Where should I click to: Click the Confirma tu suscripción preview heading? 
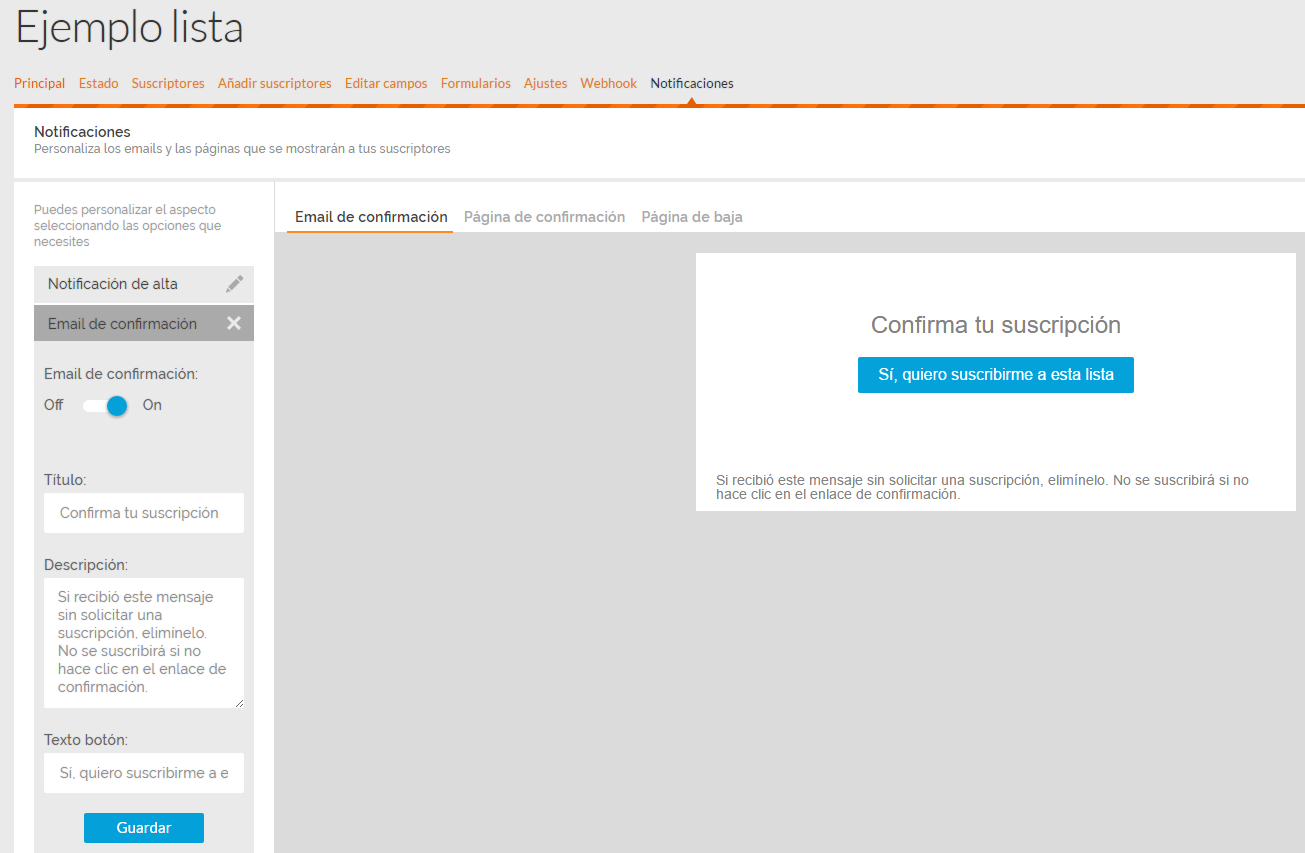pos(996,325)
